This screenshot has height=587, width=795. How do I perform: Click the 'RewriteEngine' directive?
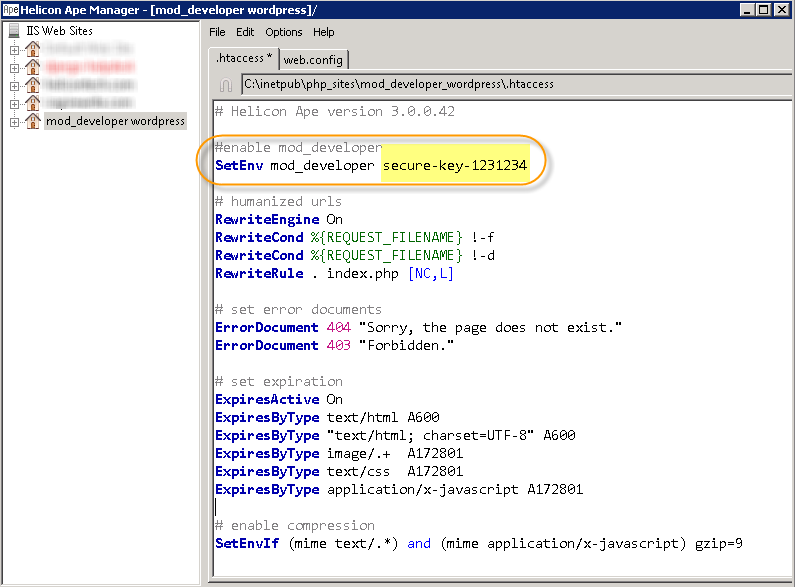267,219
